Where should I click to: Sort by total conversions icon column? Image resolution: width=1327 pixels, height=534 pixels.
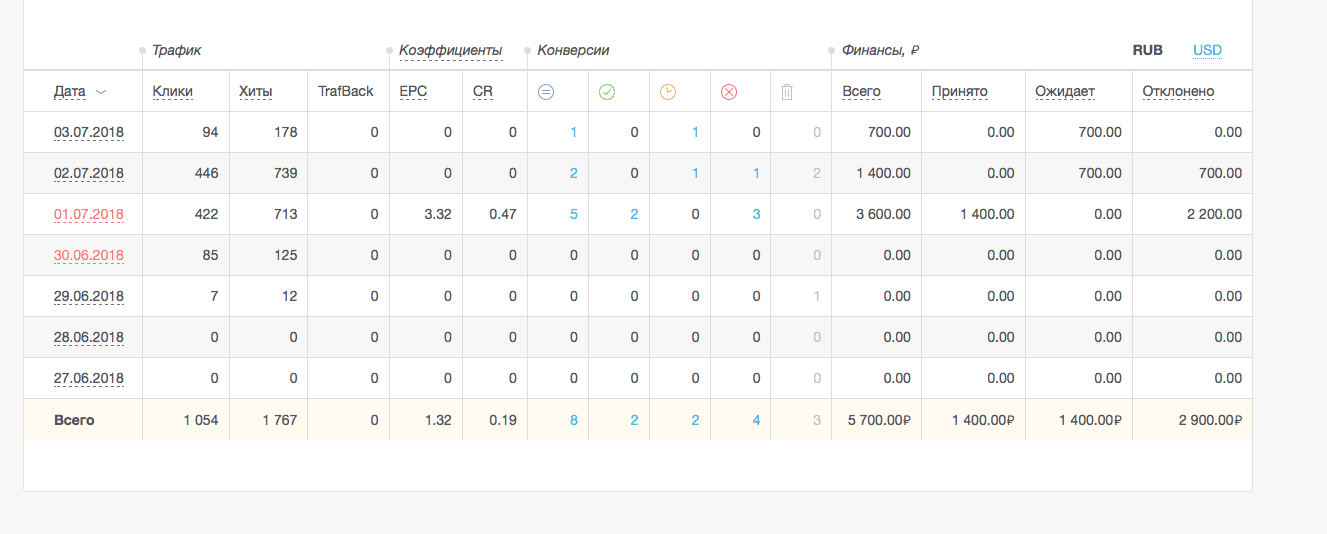[546, 92]
